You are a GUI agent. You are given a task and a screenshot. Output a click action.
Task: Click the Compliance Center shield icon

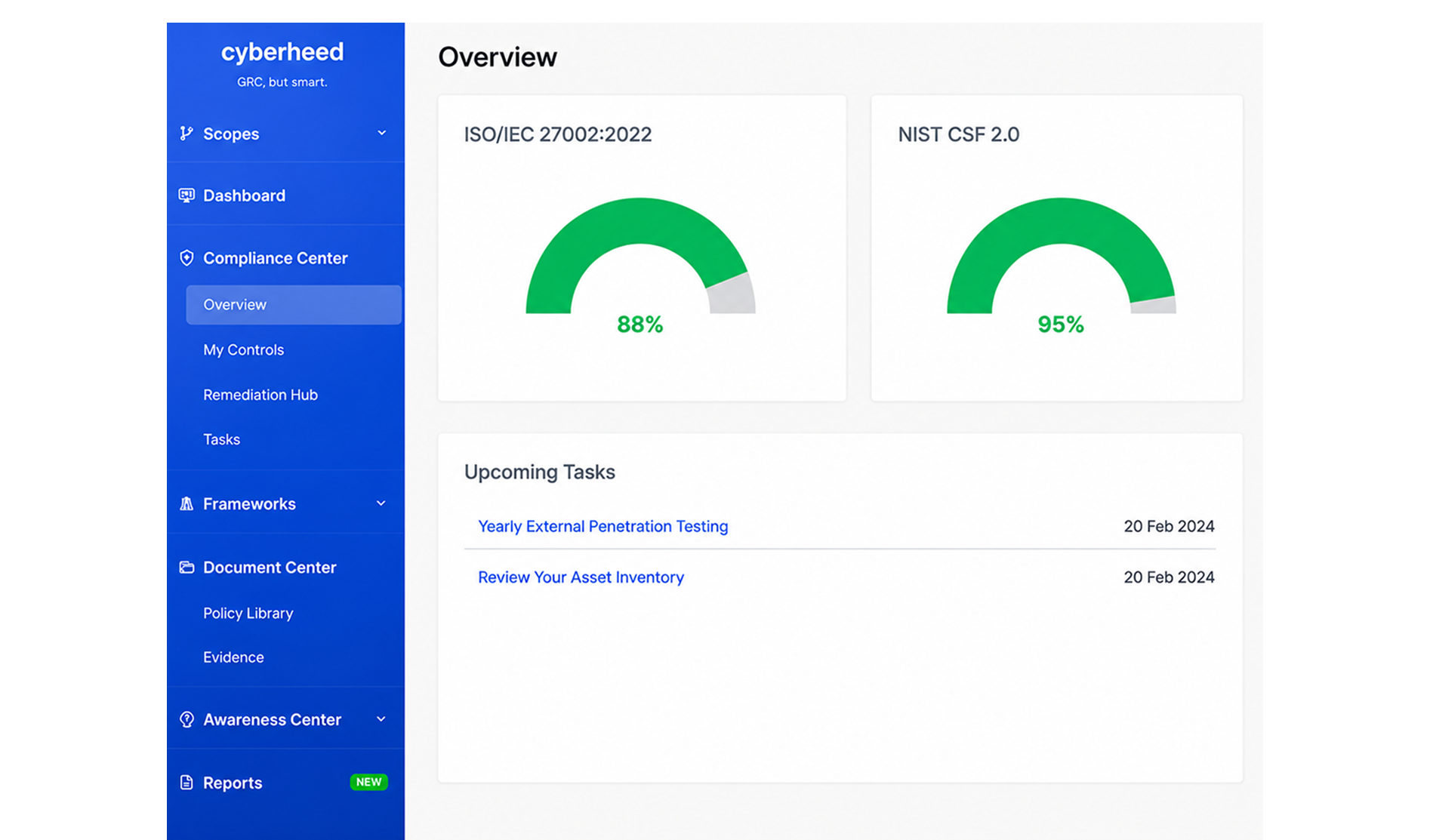pyautogui.click(x=186, y=258)
